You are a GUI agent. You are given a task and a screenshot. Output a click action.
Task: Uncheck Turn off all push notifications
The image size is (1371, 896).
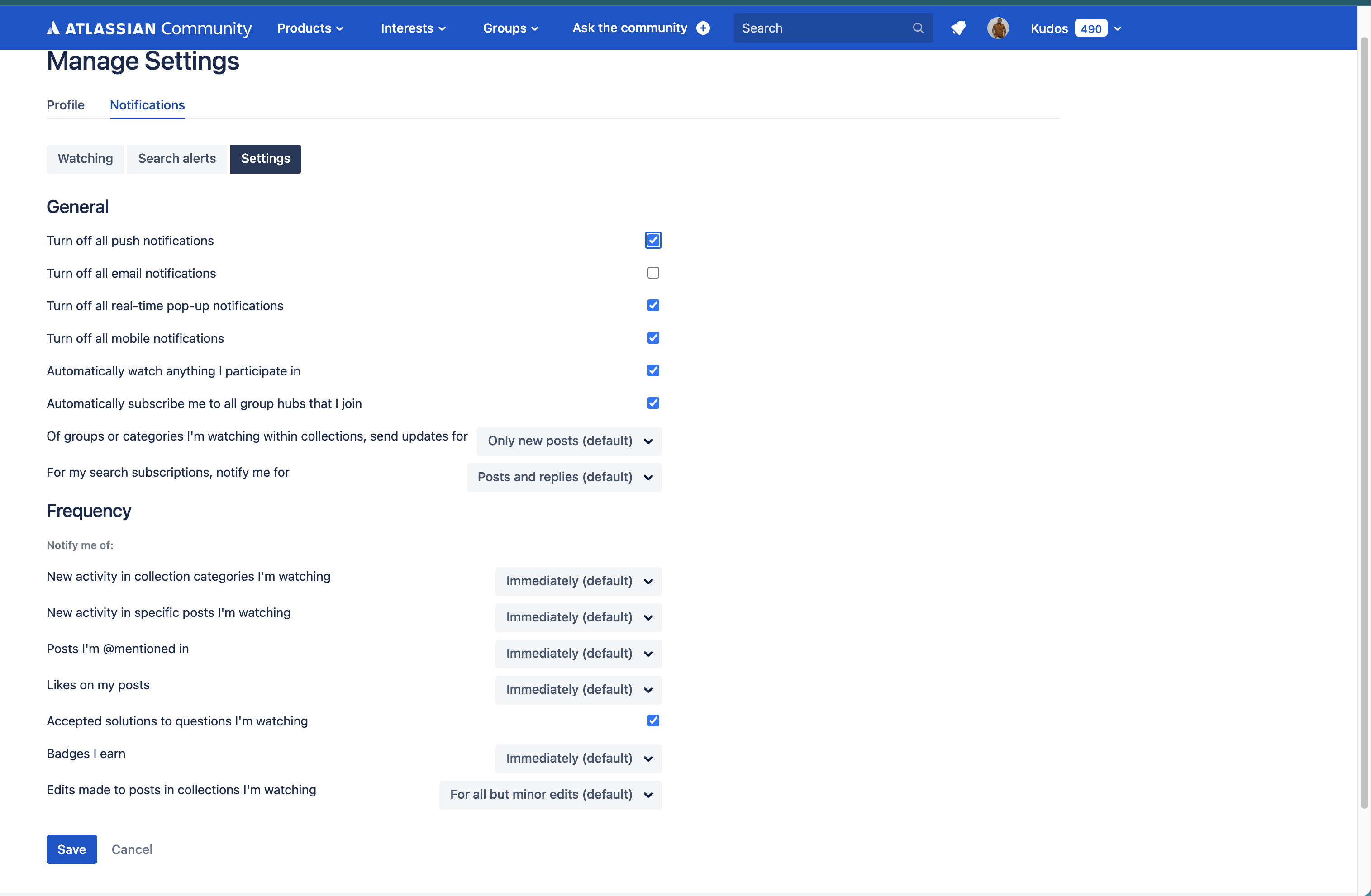[x=652, y=240]
